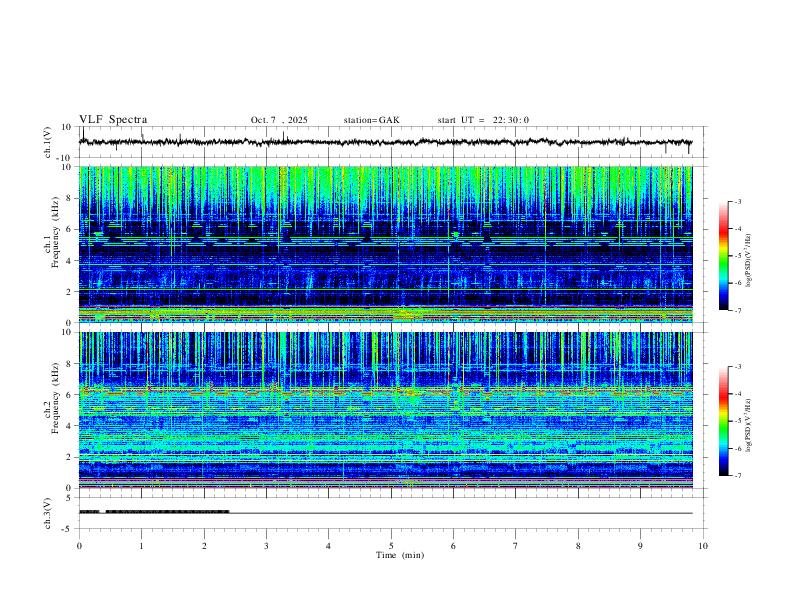Click the time axis tick label "3"
The width and height of the screenshot is (792, 612).
coord(266,546)
